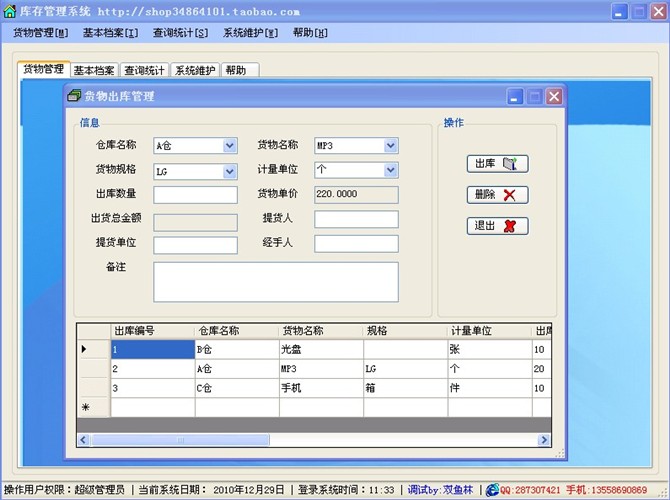Click the 超级管理员 status bar text
Screen dimensions: 670x500
(100, 490)
